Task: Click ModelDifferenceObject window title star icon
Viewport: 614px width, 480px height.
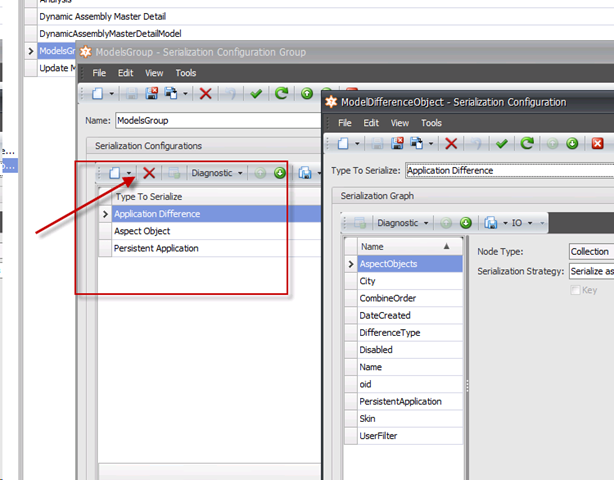Action: point(331,102)
